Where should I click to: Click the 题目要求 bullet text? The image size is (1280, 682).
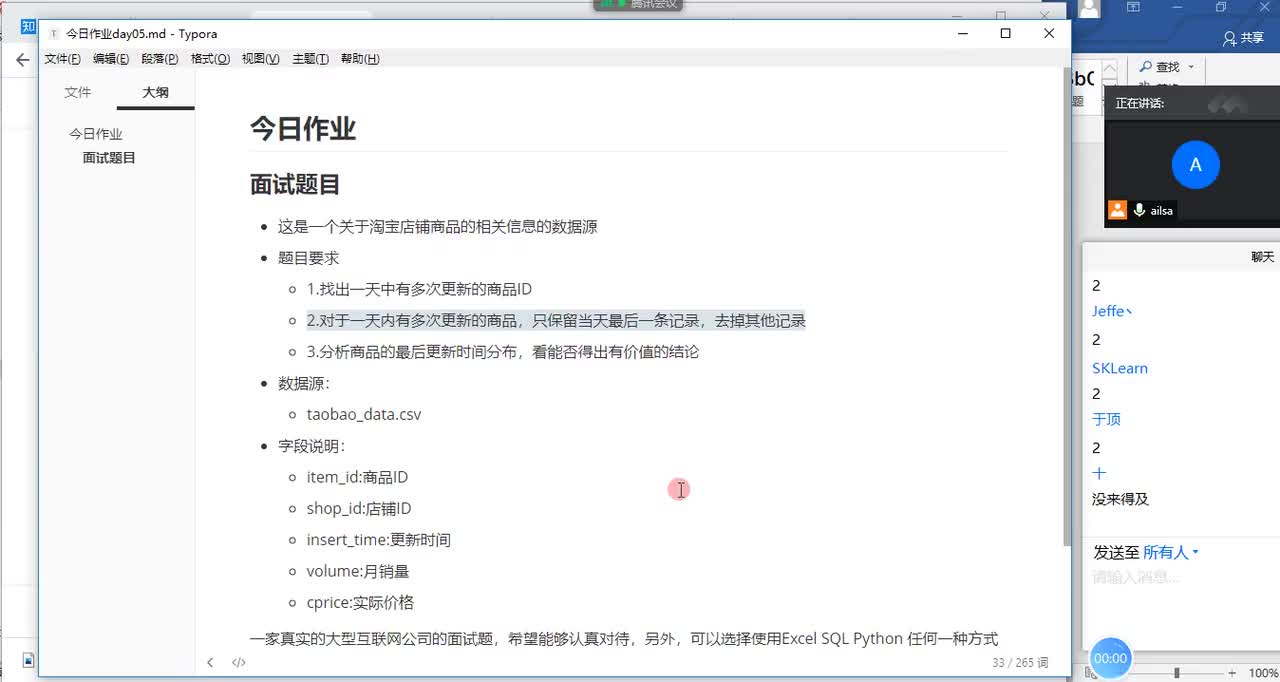308,258
